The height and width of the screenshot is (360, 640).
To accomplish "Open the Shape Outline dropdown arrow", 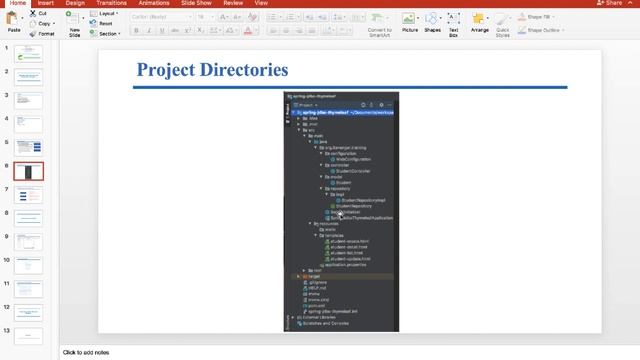I will (563, 30).
